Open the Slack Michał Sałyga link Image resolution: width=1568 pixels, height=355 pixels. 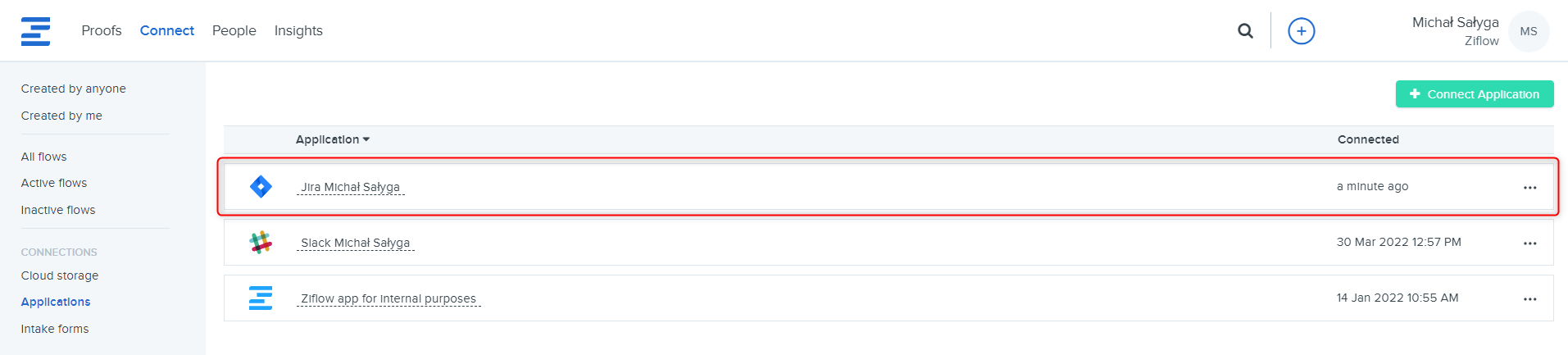click(355, 243)
